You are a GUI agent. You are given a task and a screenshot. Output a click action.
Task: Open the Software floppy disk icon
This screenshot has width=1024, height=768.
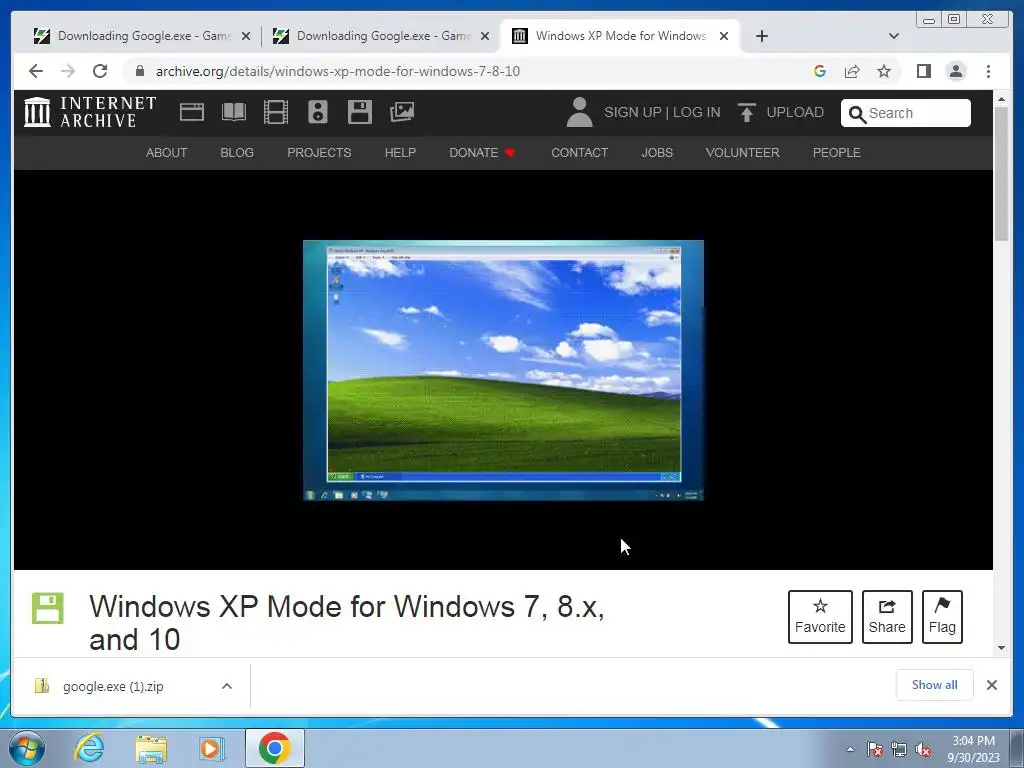tap(359, 112)
